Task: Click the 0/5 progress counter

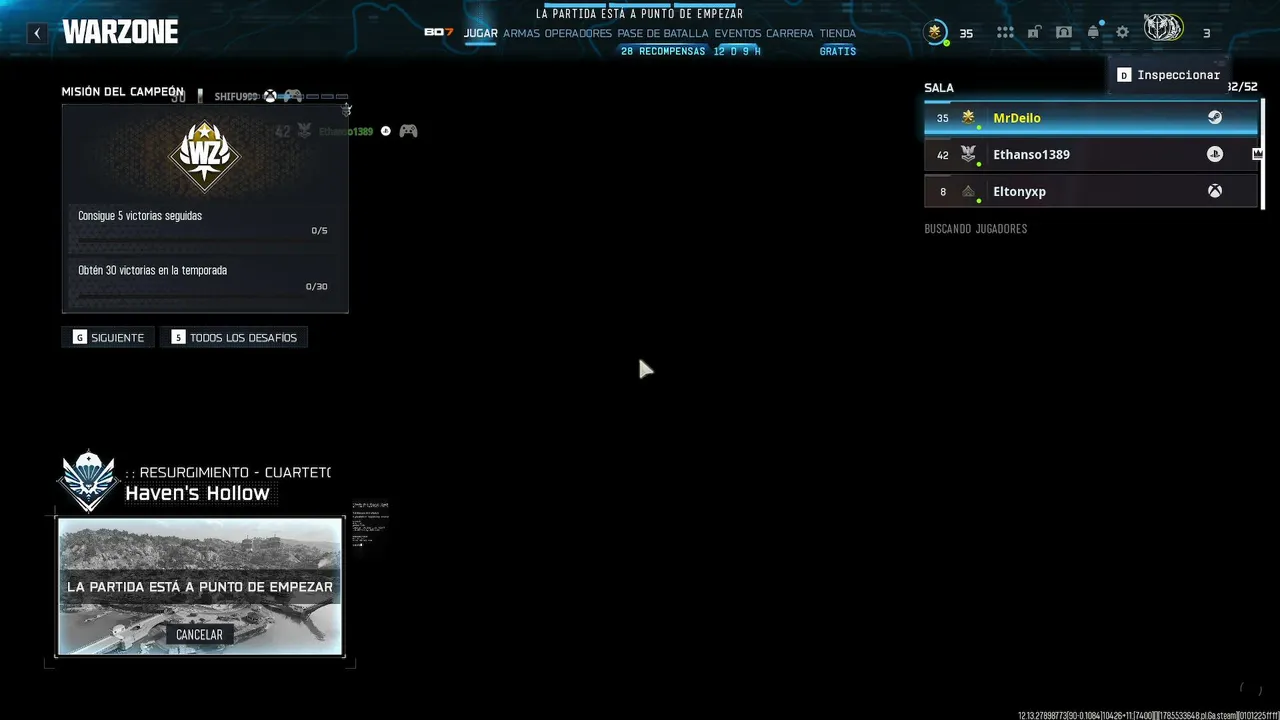Action: (320, 231)
